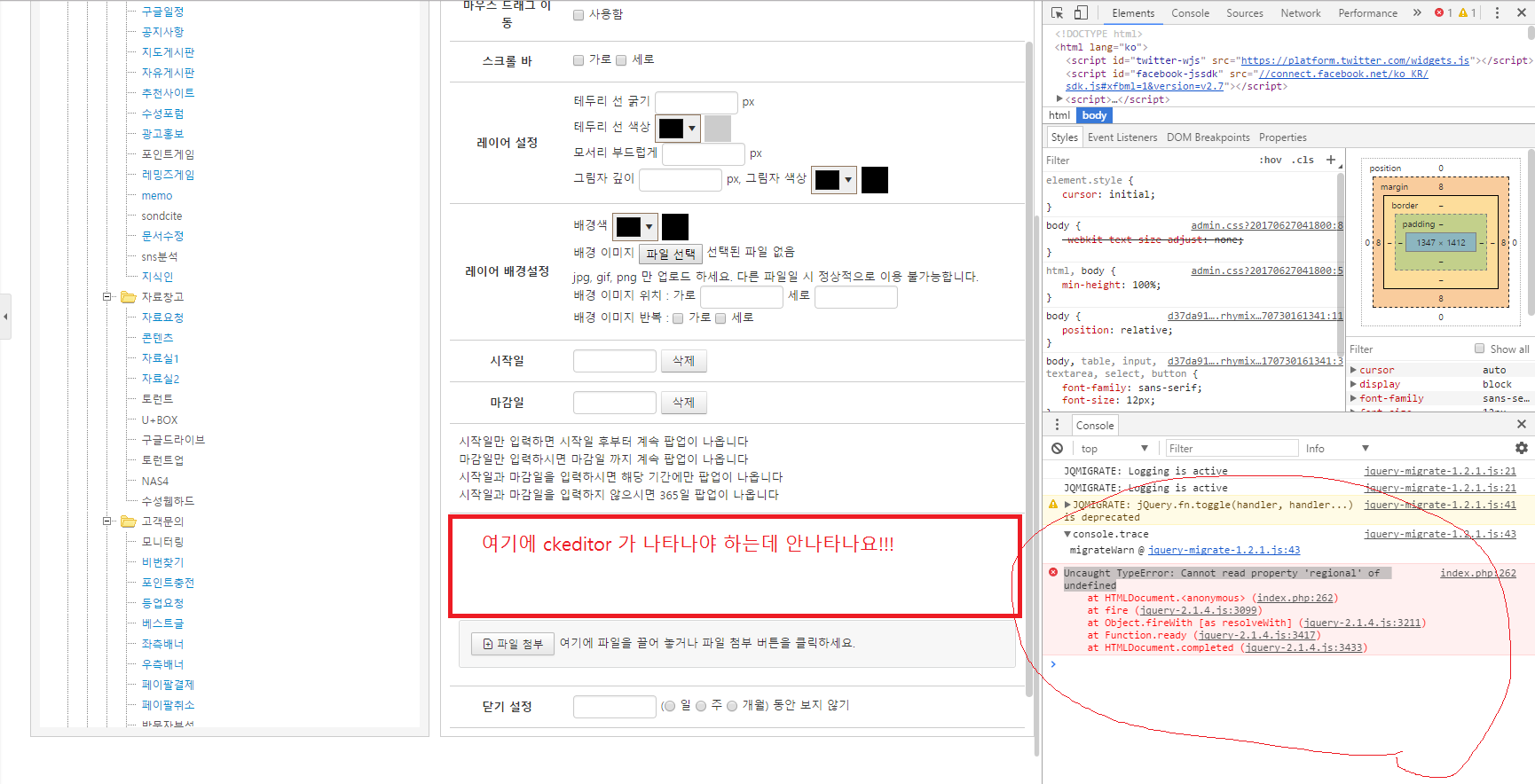Open DevTools three-dot customize menu
Image resolution: width=1535 pixels, height=784 pixels.
[1497, 12]
